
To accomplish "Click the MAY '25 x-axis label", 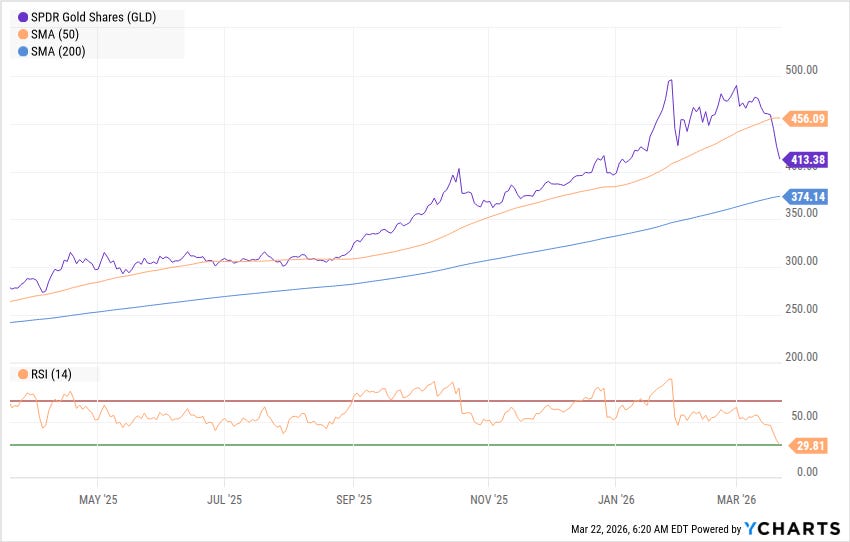I will pyautogui.click(x=98, y=500).
